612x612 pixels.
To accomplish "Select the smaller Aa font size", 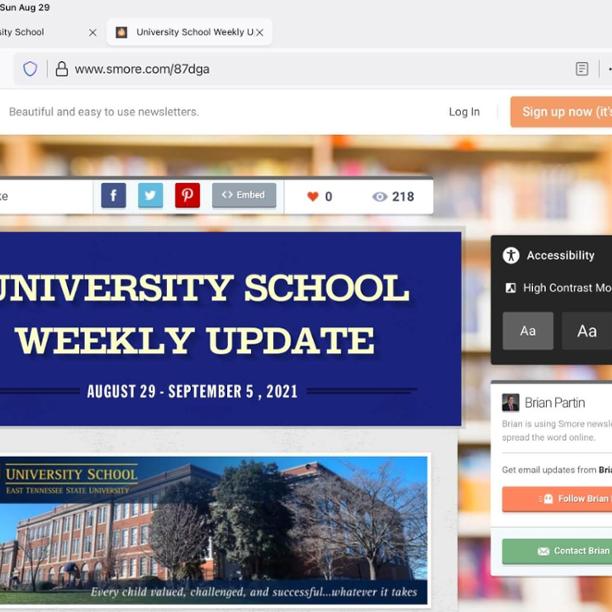I will pyautogui.click(x=527, y=331).
